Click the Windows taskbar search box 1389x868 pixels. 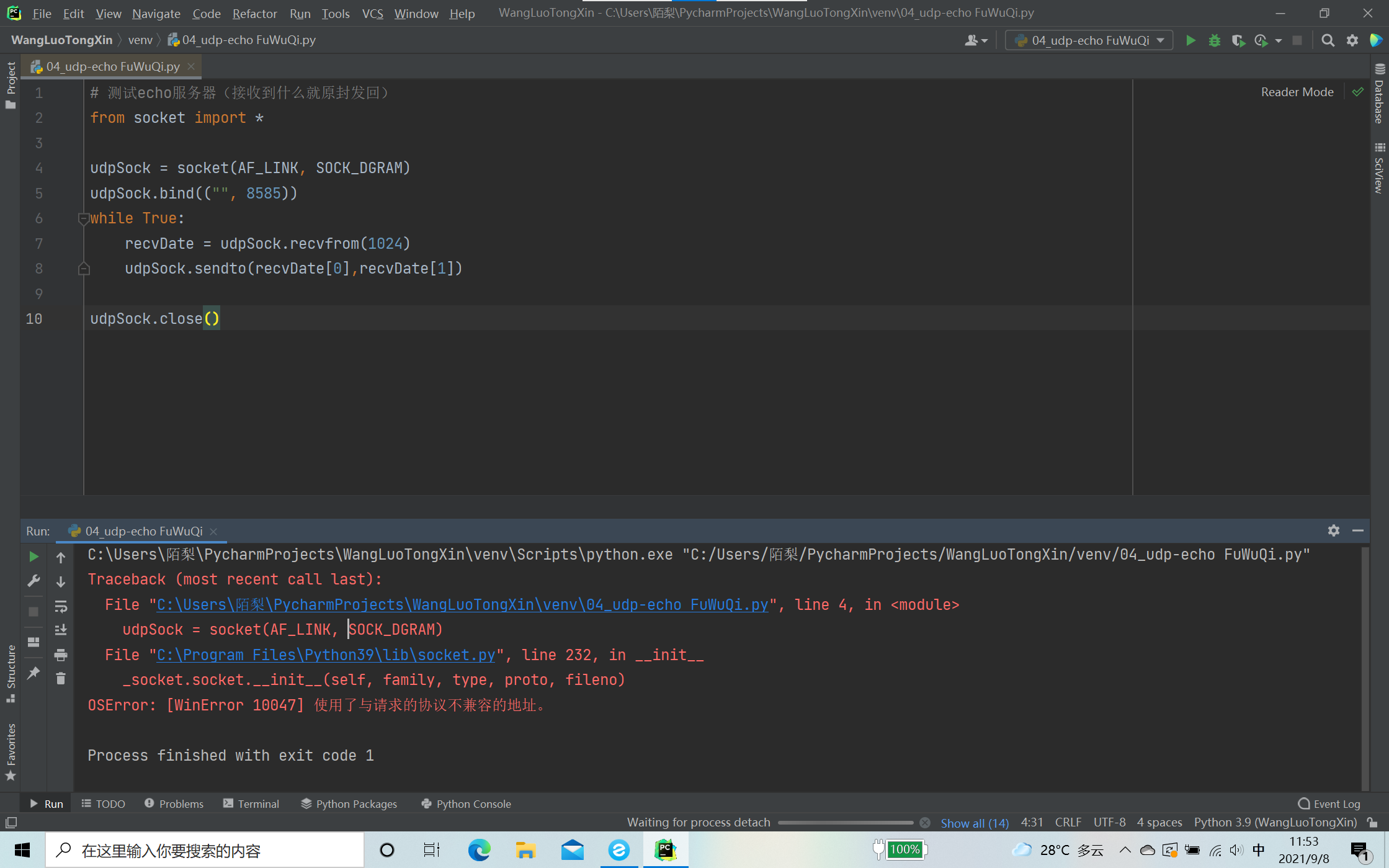[205, 850]
